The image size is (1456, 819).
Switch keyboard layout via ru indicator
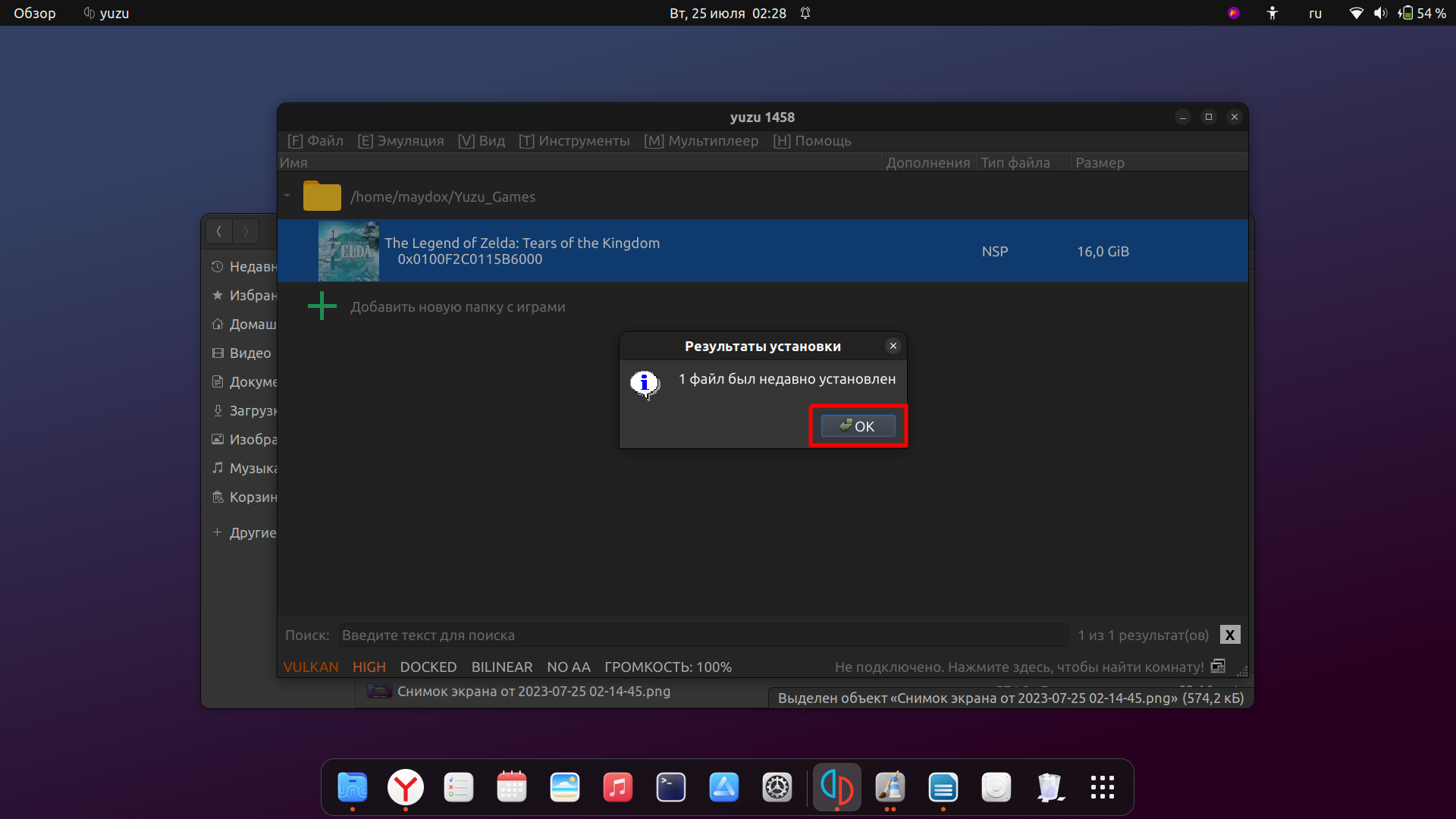click(1315, 13)
